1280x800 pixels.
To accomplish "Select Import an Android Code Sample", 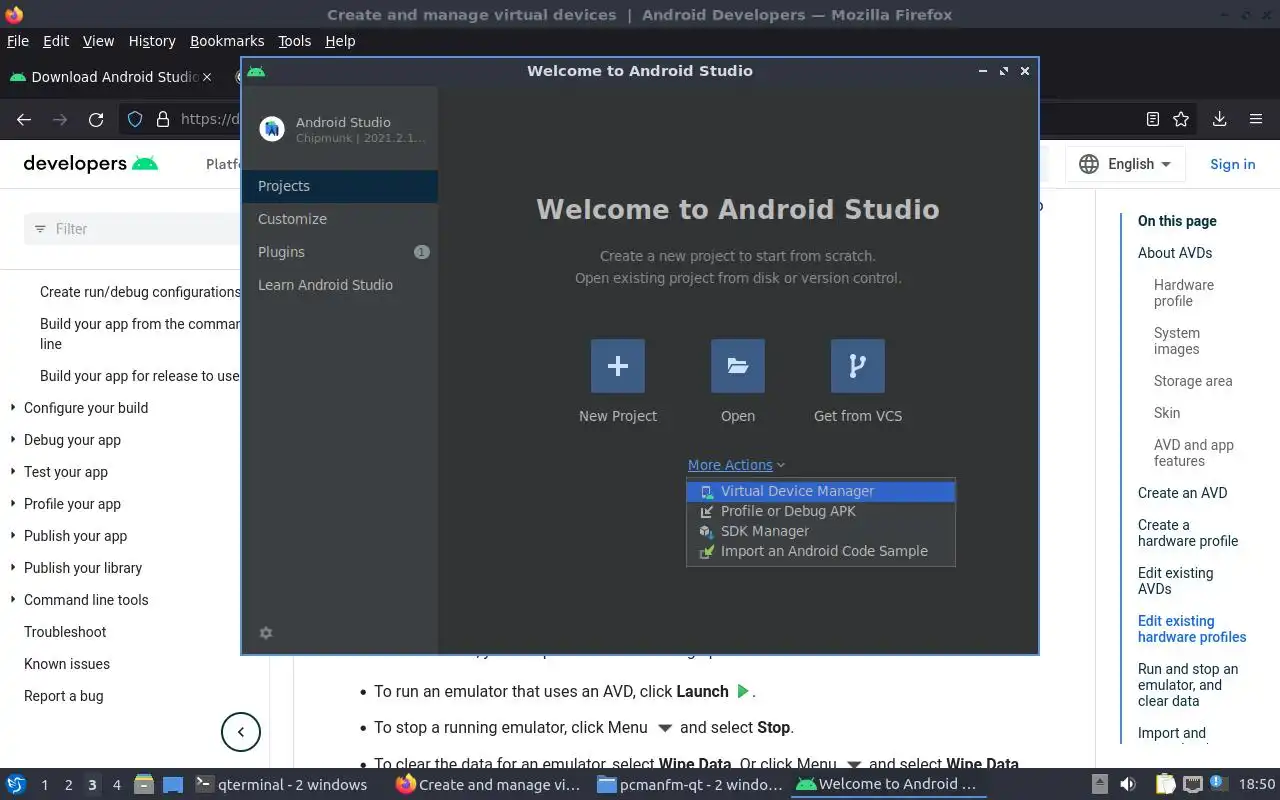I will click(821, 551).
